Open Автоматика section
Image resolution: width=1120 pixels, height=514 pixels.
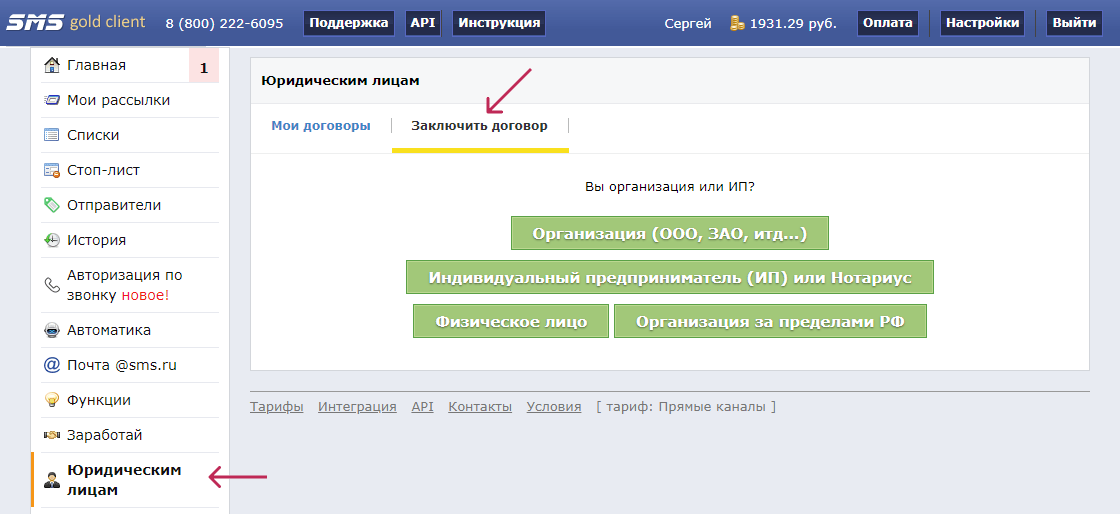[x=109, y=331]
